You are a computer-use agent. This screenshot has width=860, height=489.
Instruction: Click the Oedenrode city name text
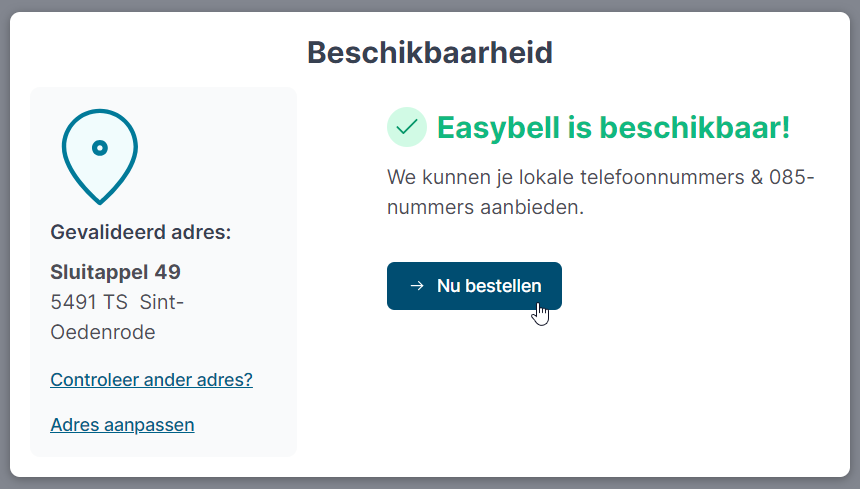tap(103, 332)
